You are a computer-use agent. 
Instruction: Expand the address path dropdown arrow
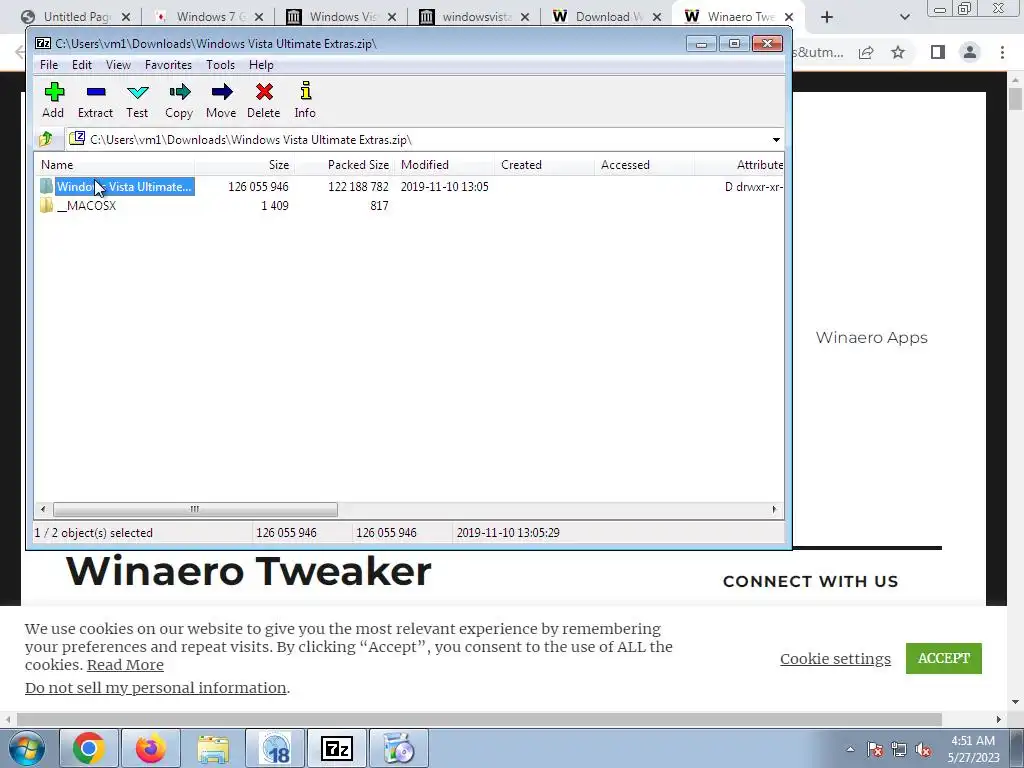click(x=776, y=140)
